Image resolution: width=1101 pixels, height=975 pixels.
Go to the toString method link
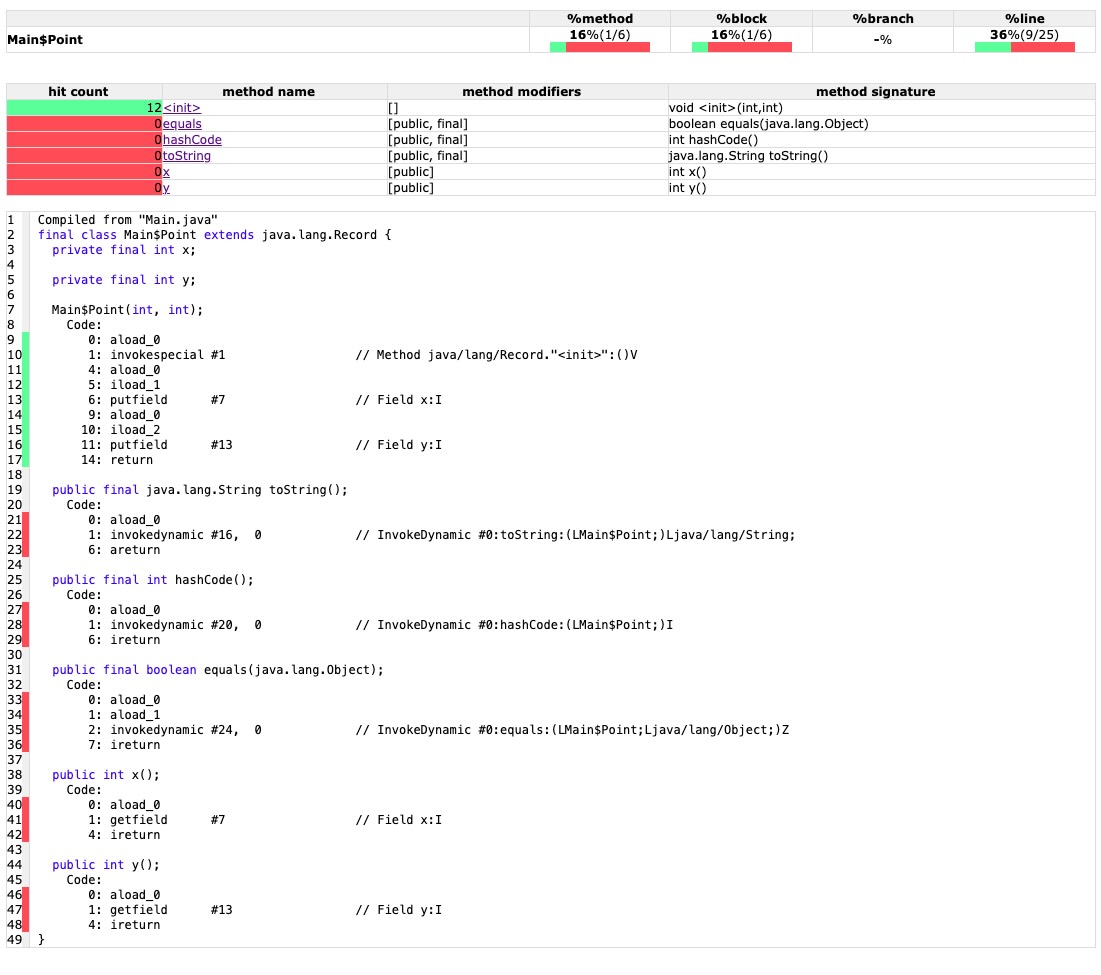(187, 155)
